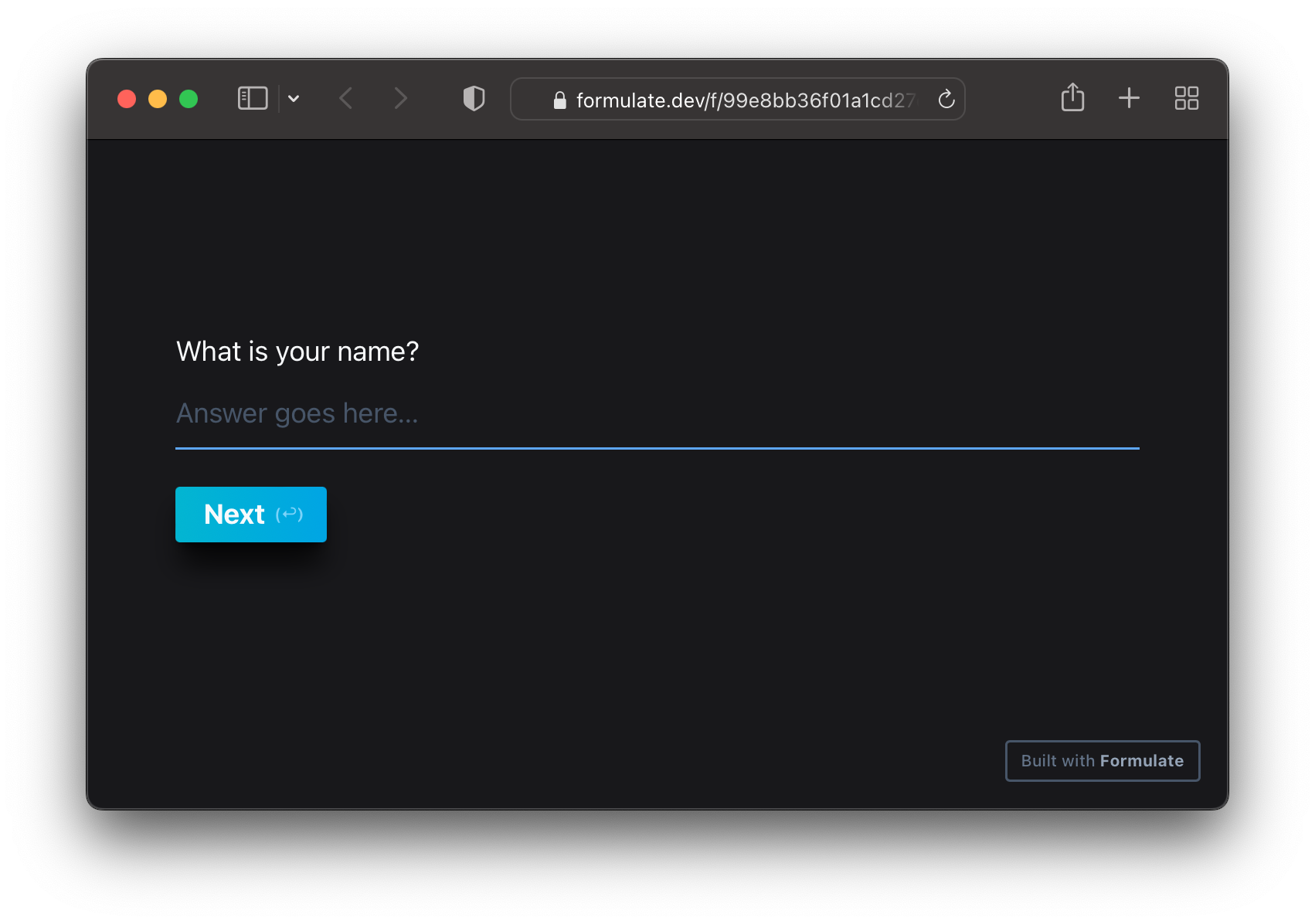This screenshot has height=924, width=1315.
Task: Click the 'Answer goes here...' name field
Action: coord(657,414)
